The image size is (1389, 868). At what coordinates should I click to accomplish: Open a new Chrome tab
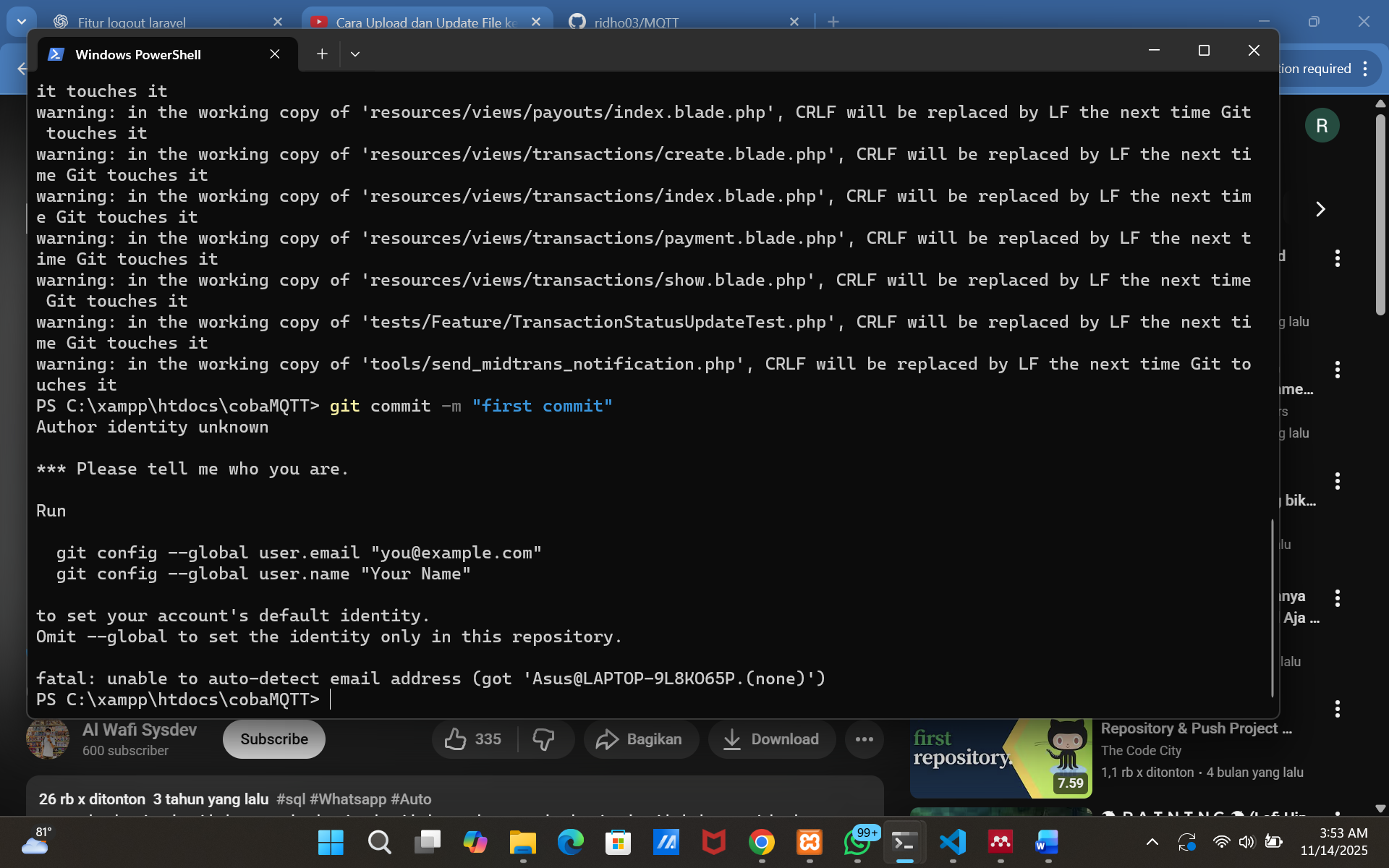[833, 22]
